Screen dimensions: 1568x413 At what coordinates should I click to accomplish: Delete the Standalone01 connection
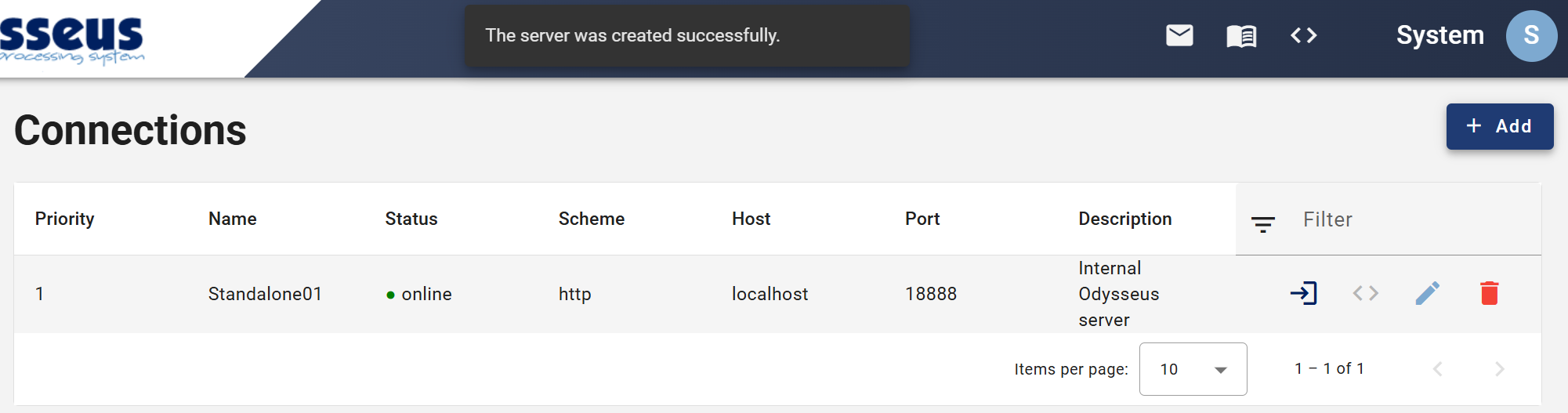[1490, 293]
